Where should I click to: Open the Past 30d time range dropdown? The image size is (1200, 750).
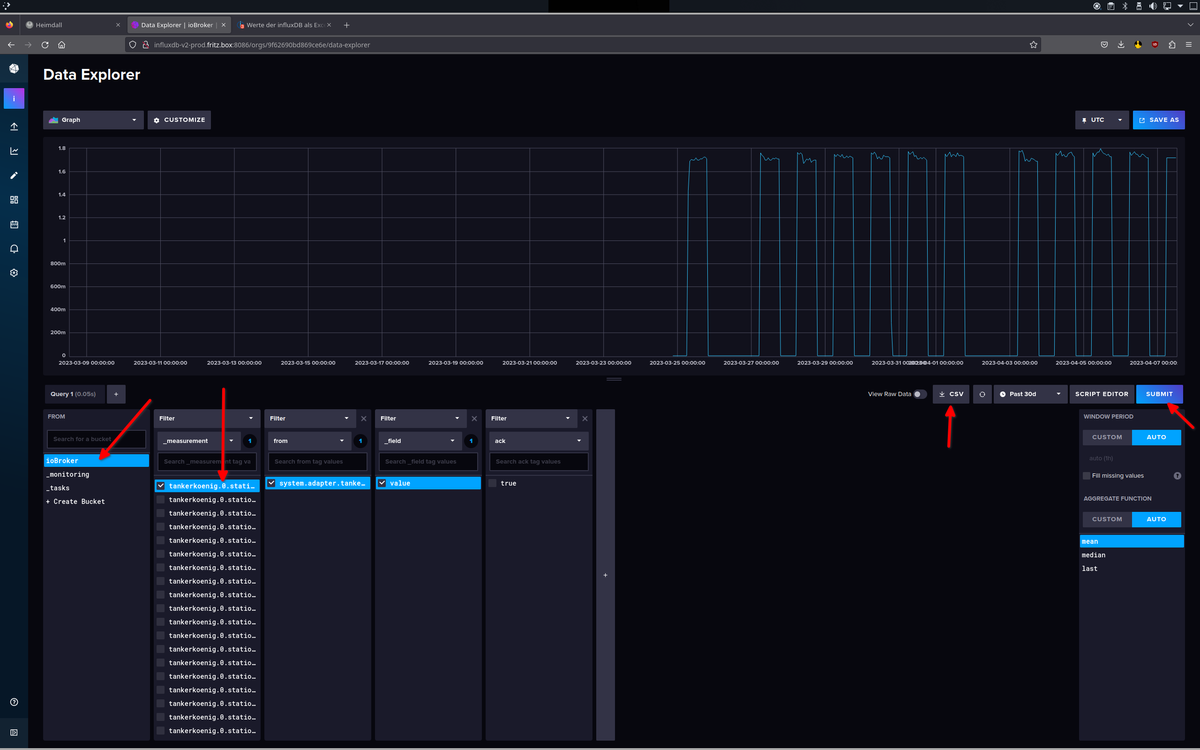pos(1030,394)
